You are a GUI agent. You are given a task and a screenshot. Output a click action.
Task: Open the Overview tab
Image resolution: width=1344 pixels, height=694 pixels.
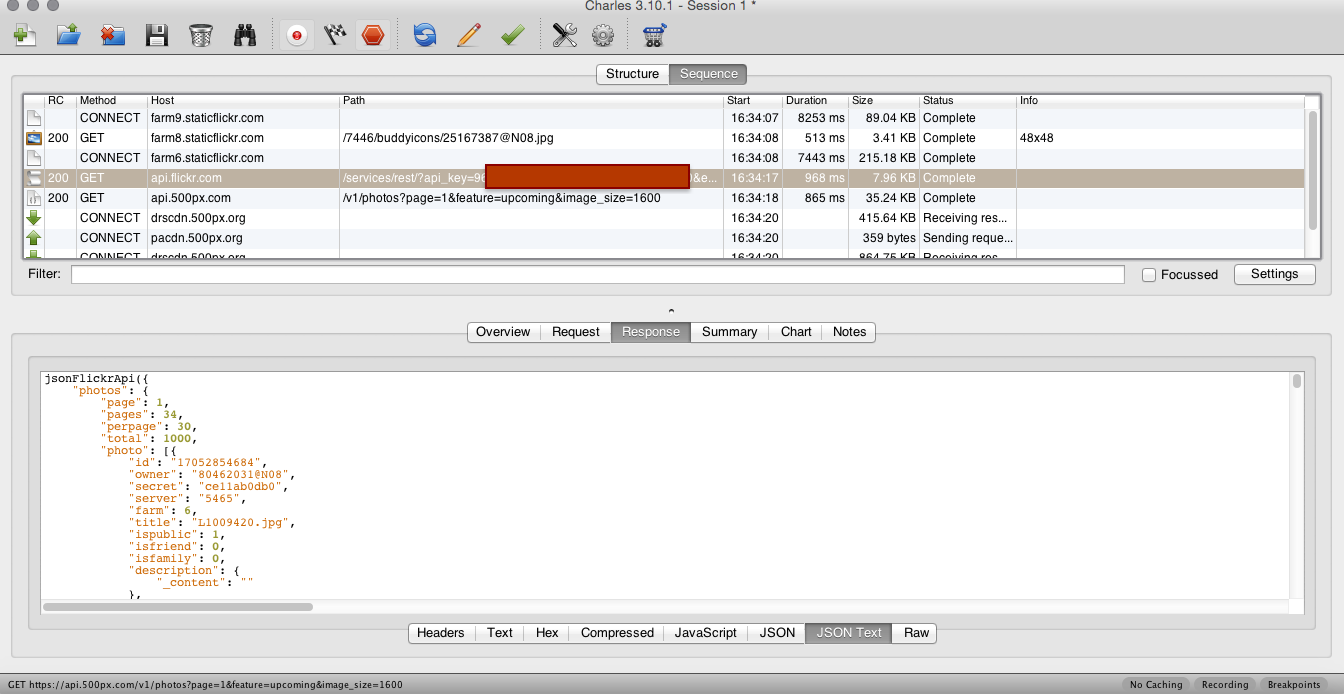[x=503, y=332]
